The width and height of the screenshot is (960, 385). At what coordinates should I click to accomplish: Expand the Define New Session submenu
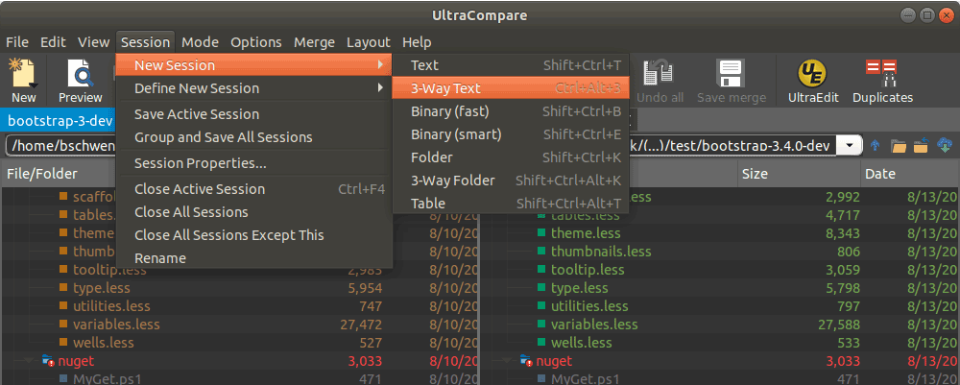[x=254, y=88]
